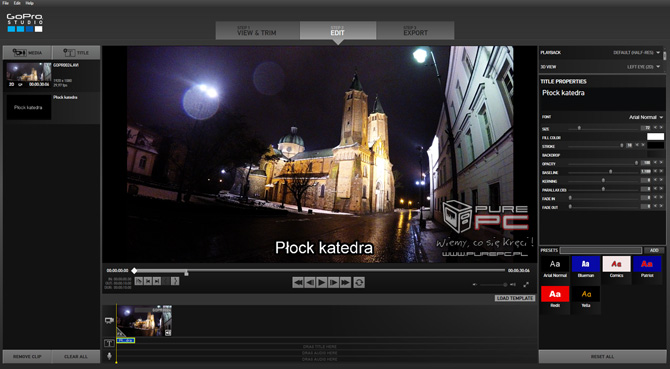Click the Baseline slider handle
This screenshot has width=670, height=369.
[x=611, y=171]
